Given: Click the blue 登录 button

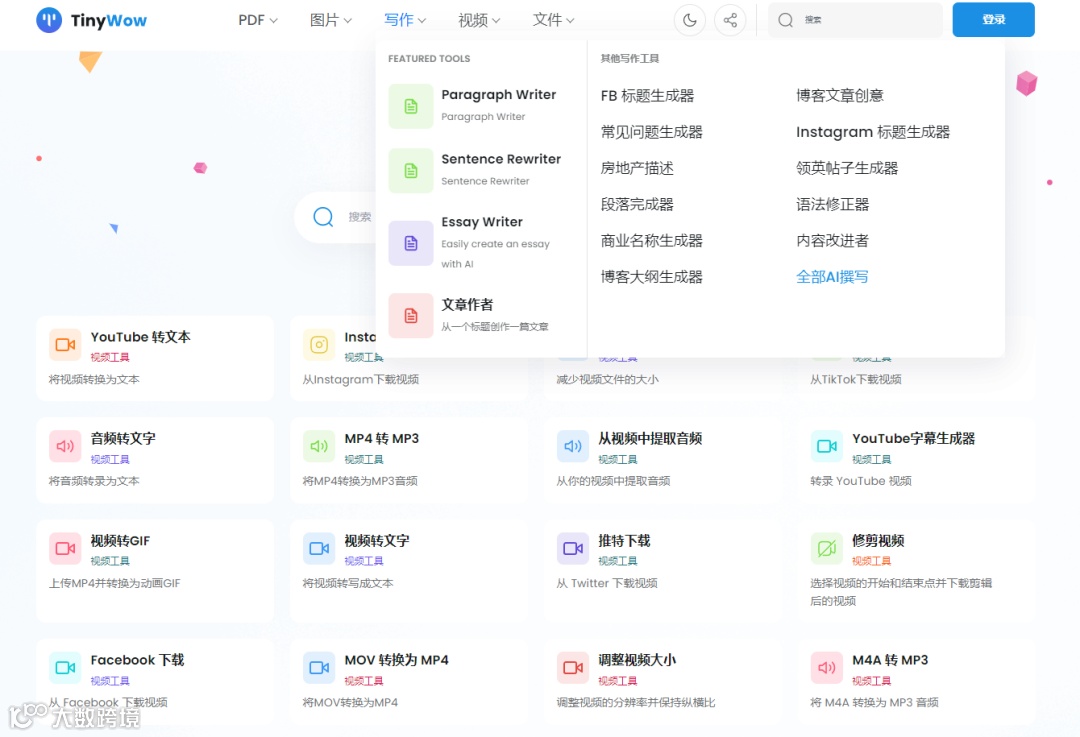Looking at the screenshot, I should (x=993, y=20).
